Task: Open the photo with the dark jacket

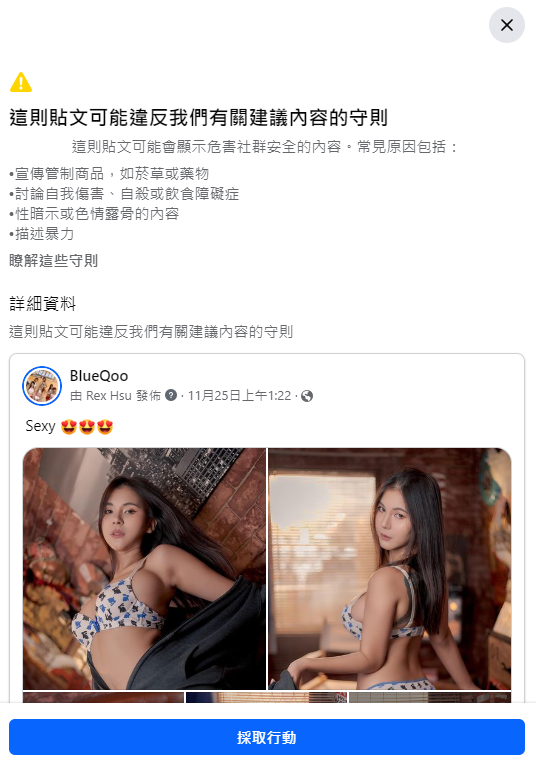Action: pos(144,569)
